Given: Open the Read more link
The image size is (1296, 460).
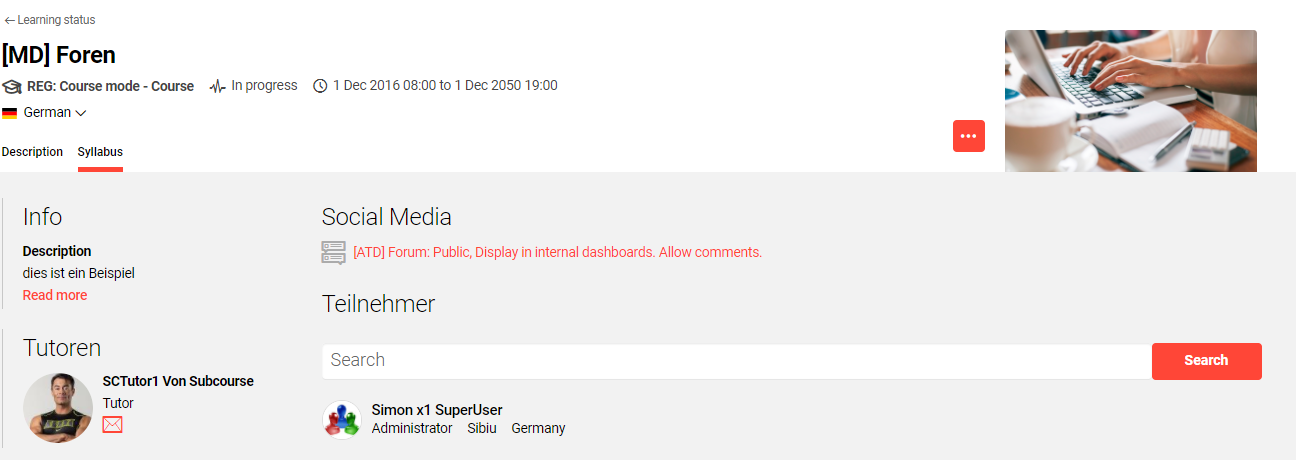Looking at the screenshot, I should [x=55, y=295].
